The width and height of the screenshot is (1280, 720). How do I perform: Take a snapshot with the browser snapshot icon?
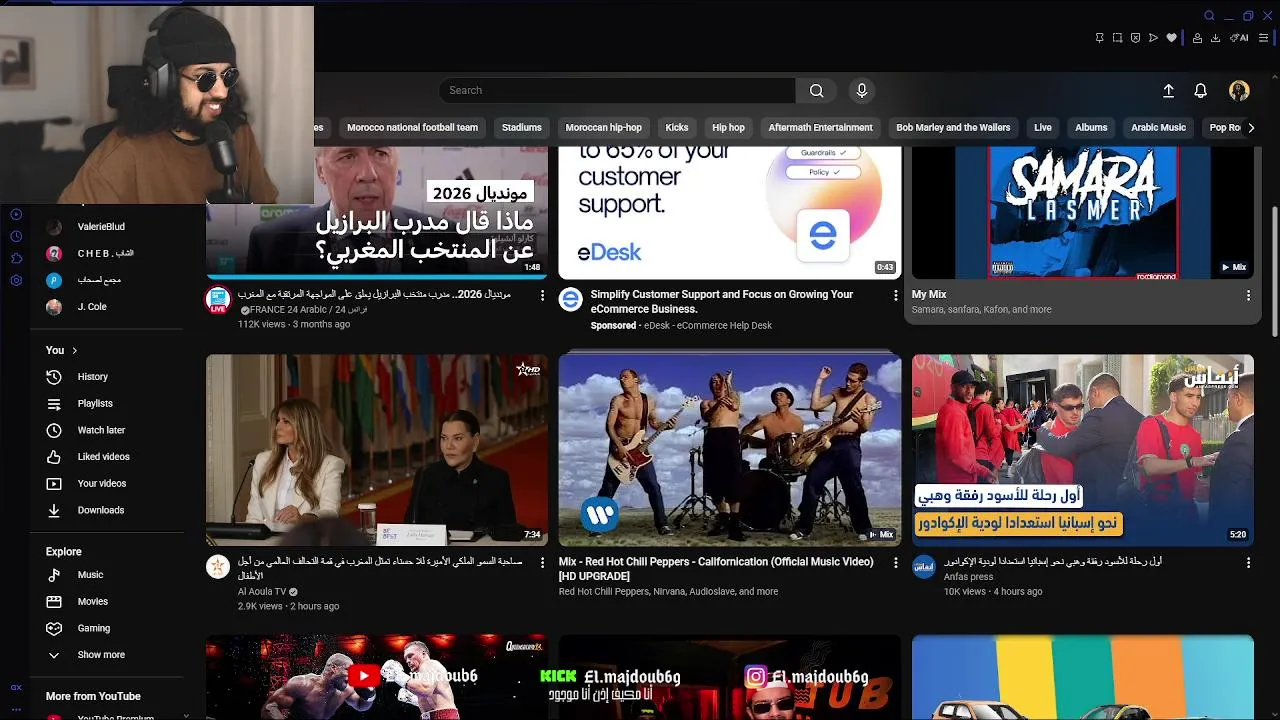pos(1117,38)
